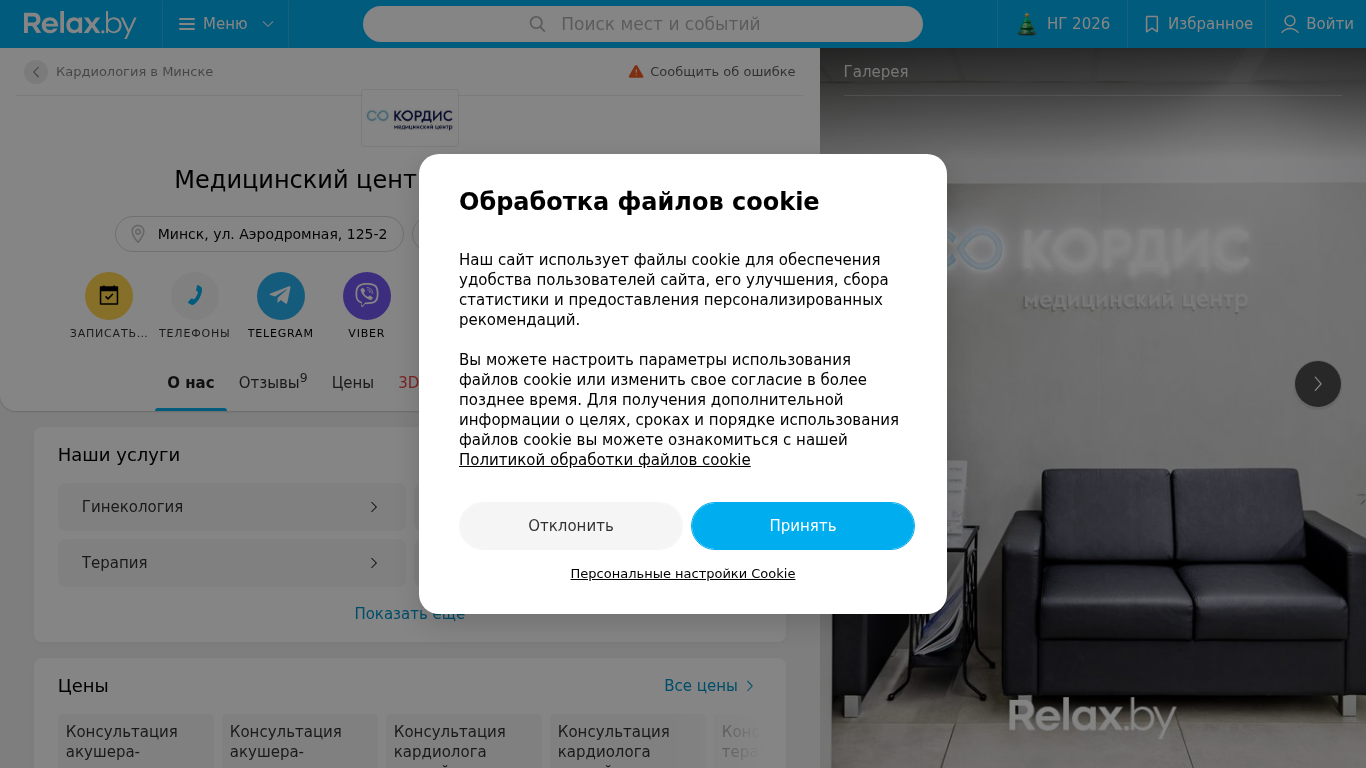This screenshot has height=768, width=1366.
Task: Click the Кордис medical center logo
Action: [410, 118]
